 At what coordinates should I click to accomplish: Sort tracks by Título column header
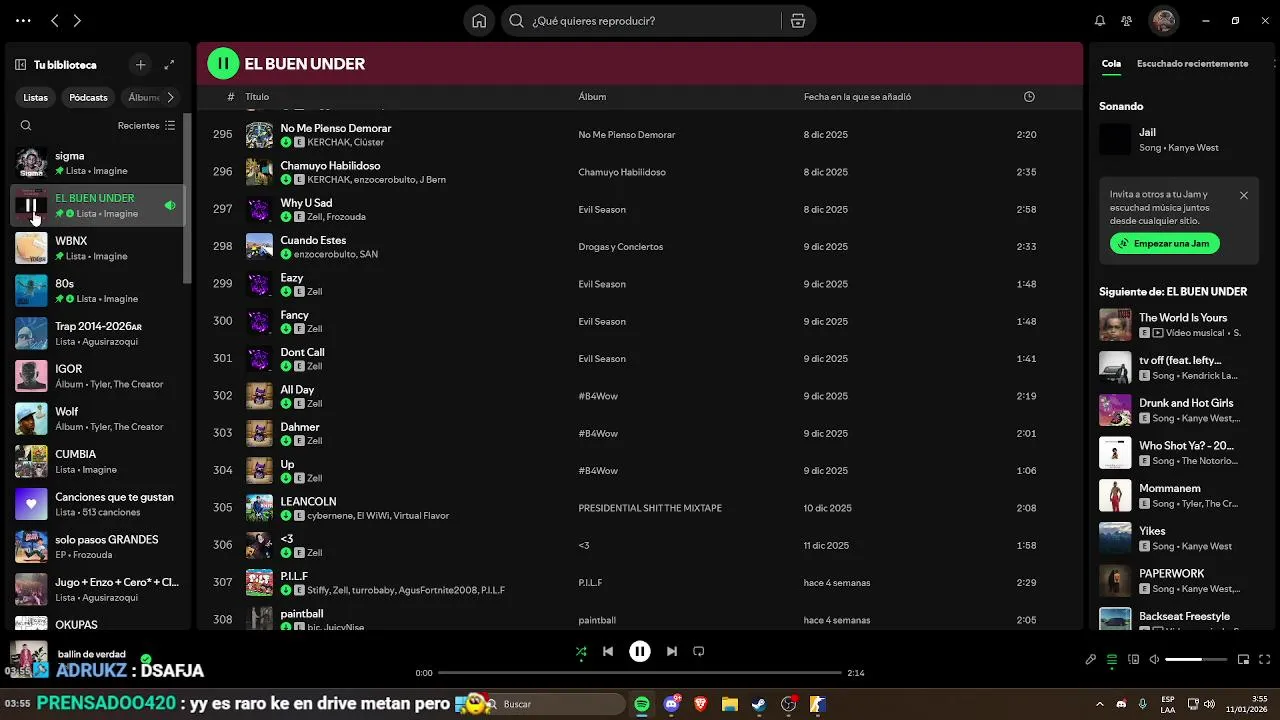click(257, 97)
